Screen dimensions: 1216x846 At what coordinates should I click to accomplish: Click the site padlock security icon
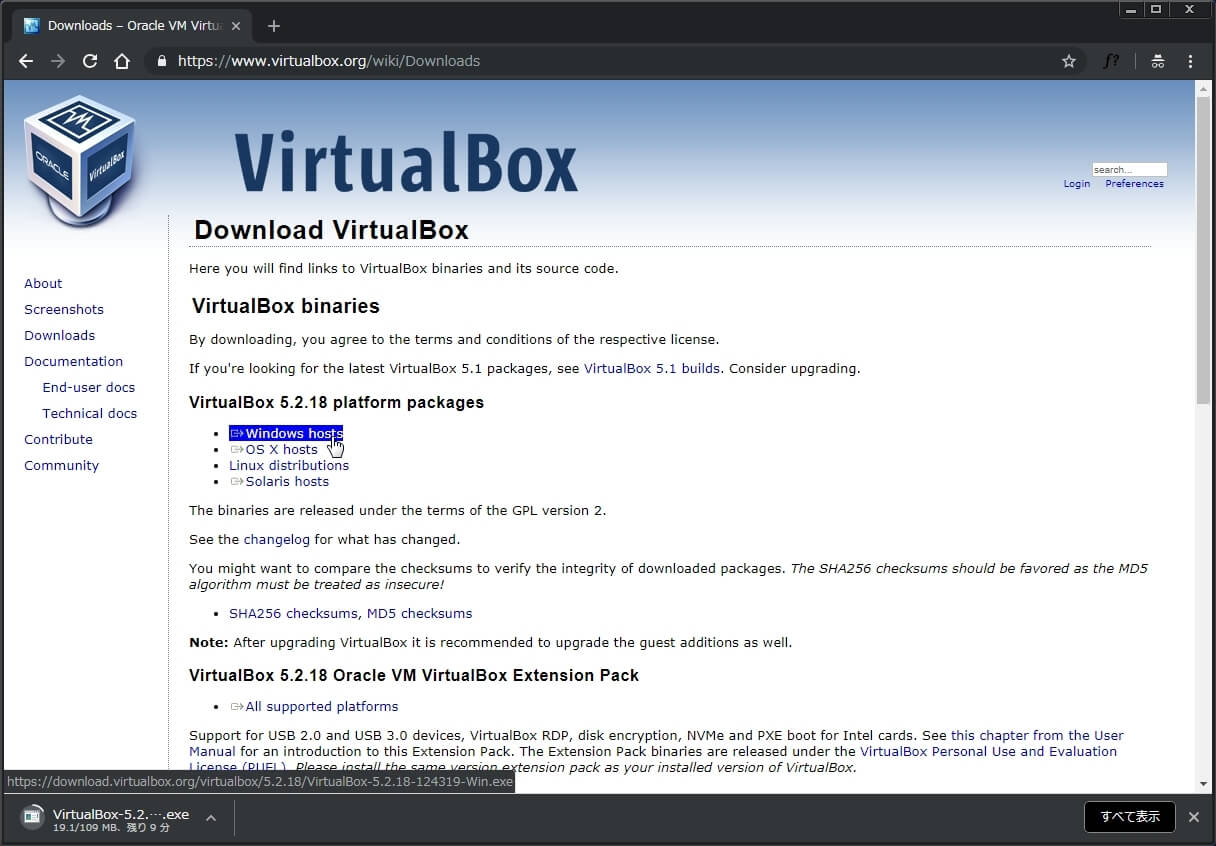161,61
